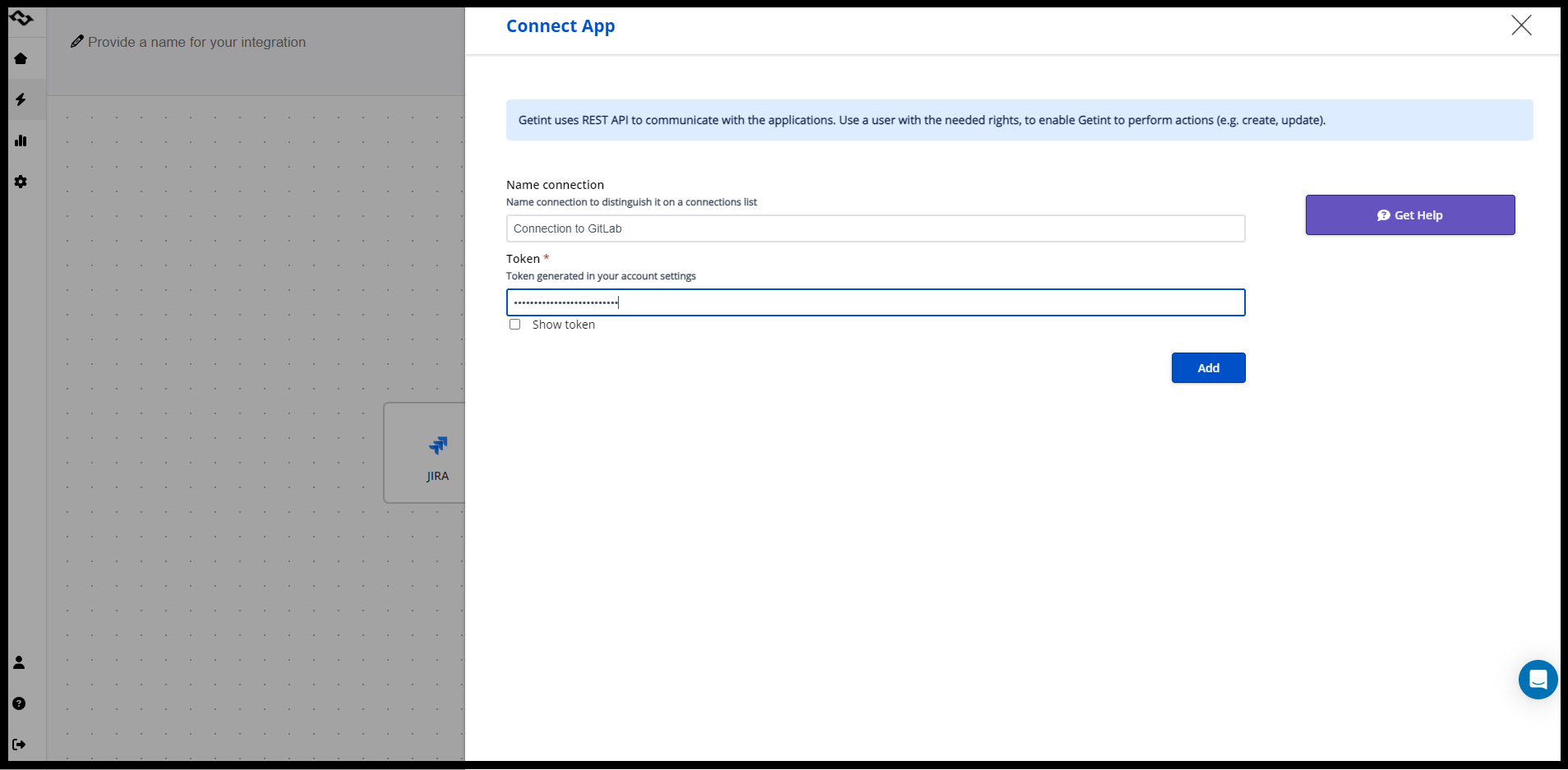Open settings with the gear icon
This screenshot has width=1568, height=770.
tap(21, 182)
